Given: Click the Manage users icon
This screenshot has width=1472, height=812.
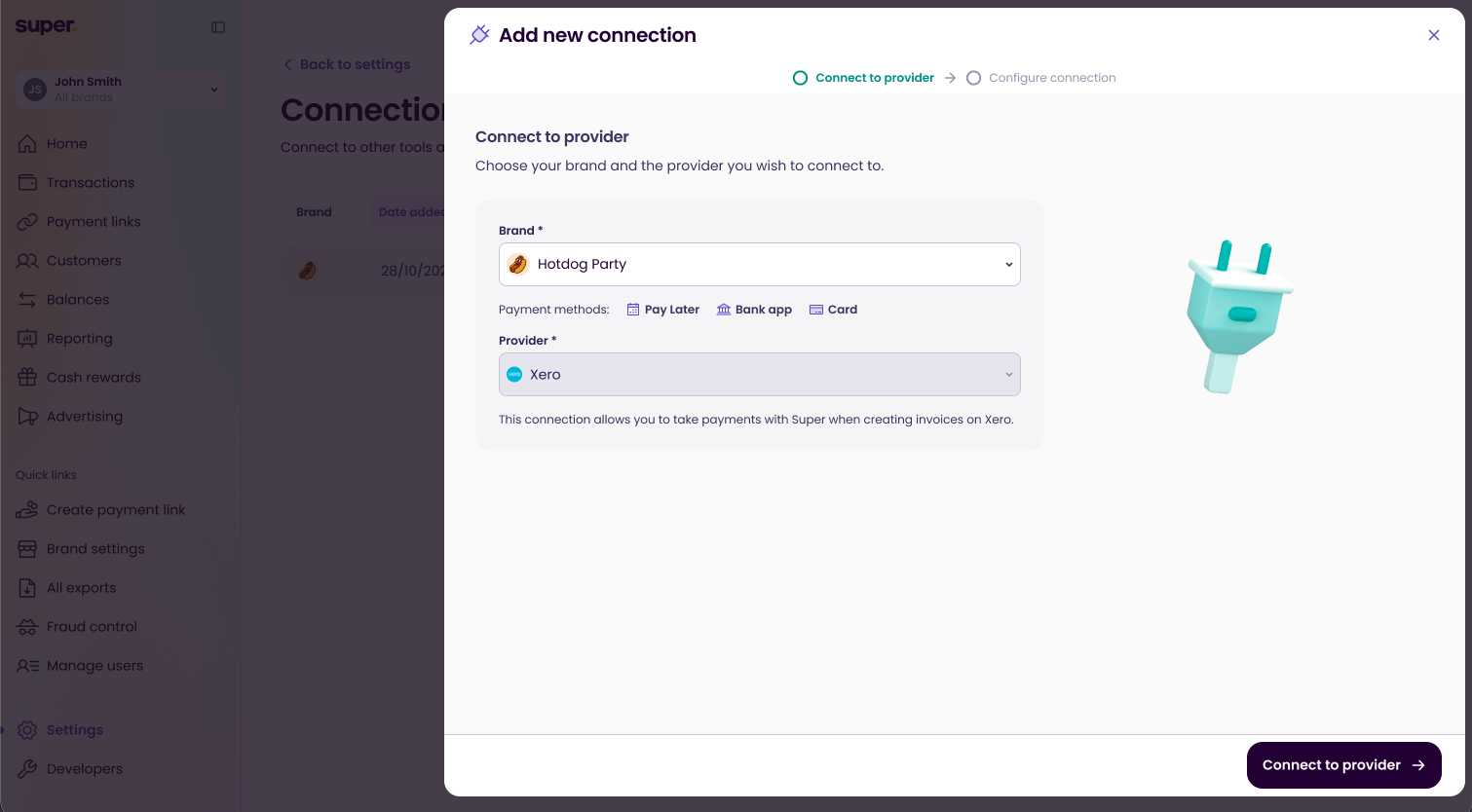Looking at the screenshot, I should [x=27, y=666].
